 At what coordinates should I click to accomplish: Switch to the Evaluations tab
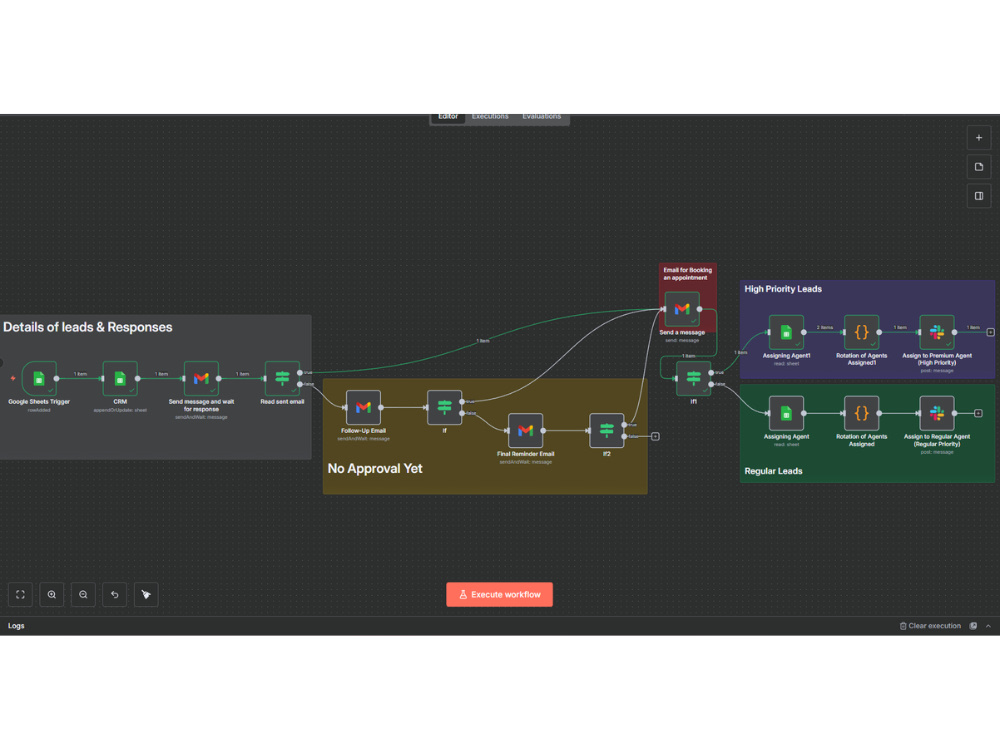[541, 117]
